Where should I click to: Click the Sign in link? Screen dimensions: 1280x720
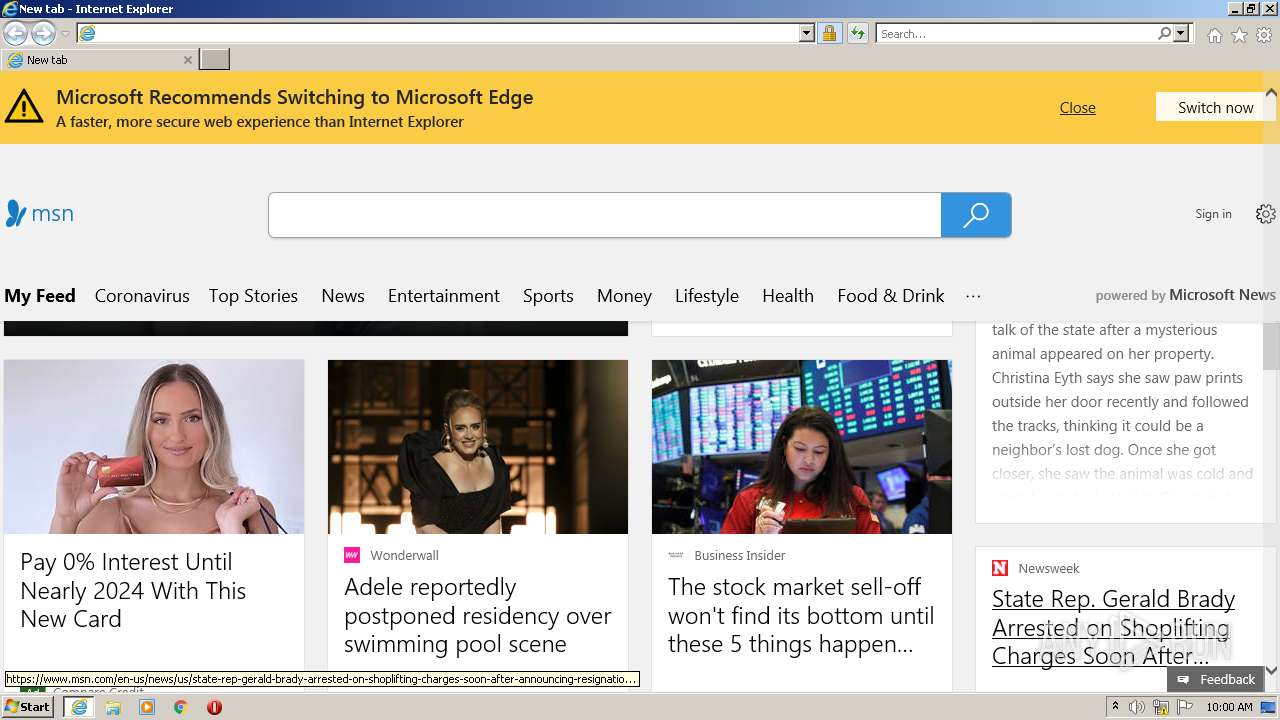tap(1213, 213)
